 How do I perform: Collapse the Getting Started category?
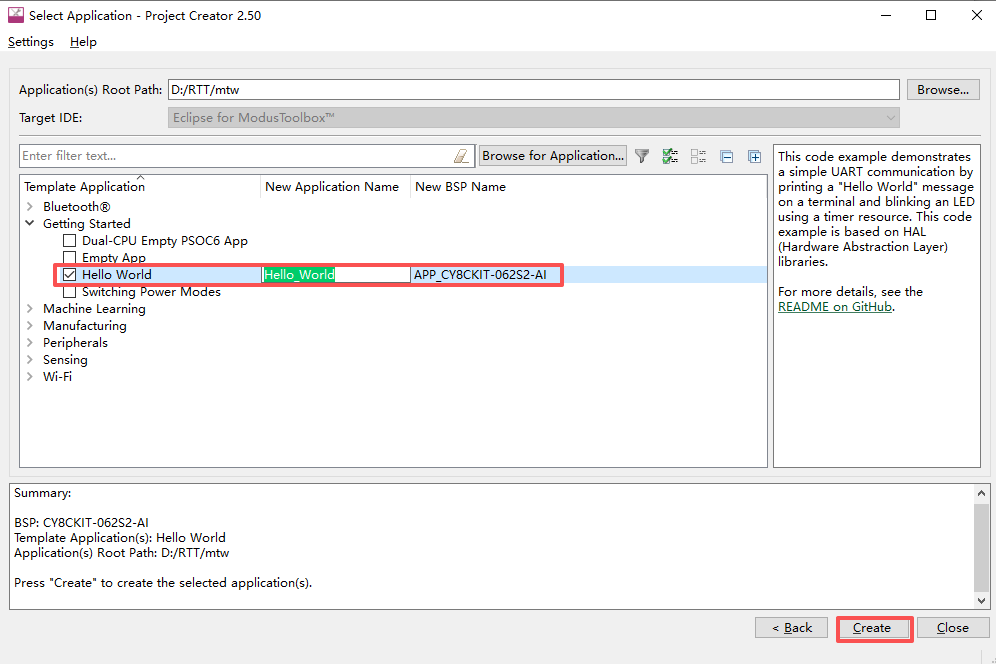[30, 223]
